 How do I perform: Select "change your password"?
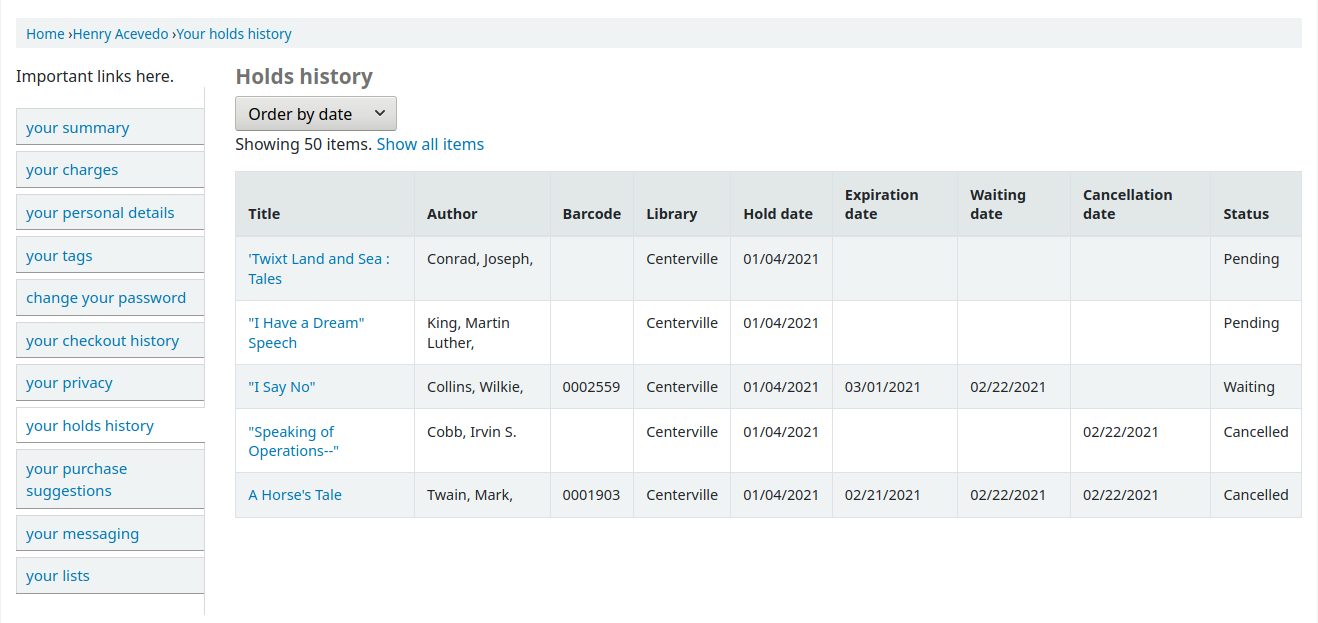pyautogui.click(x=105, y=297)
